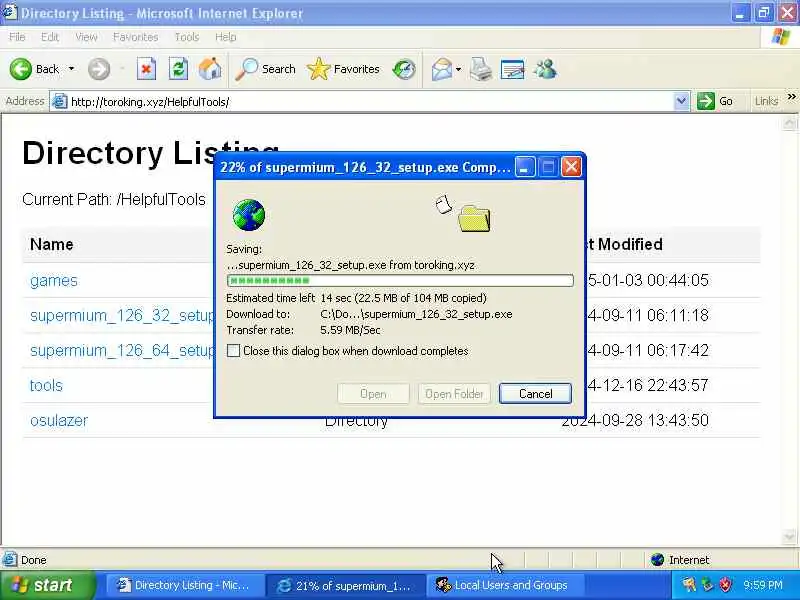Expand the address bar dropdown list
The height and width of the screenshot is (600, 800).
(681, 102)
